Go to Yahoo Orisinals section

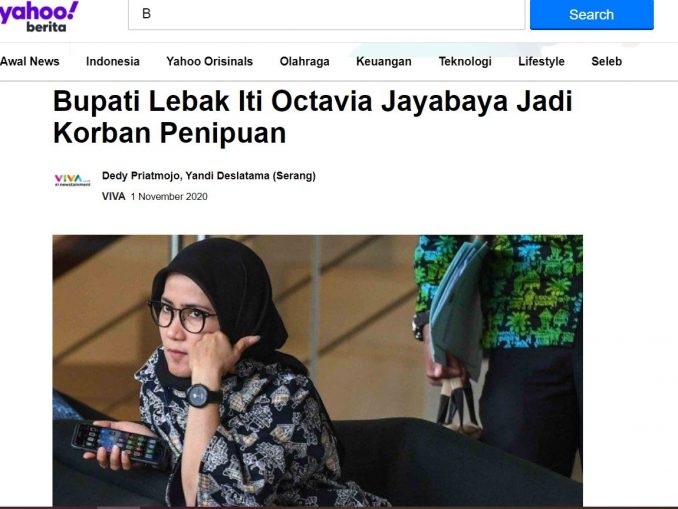(210, 61)
